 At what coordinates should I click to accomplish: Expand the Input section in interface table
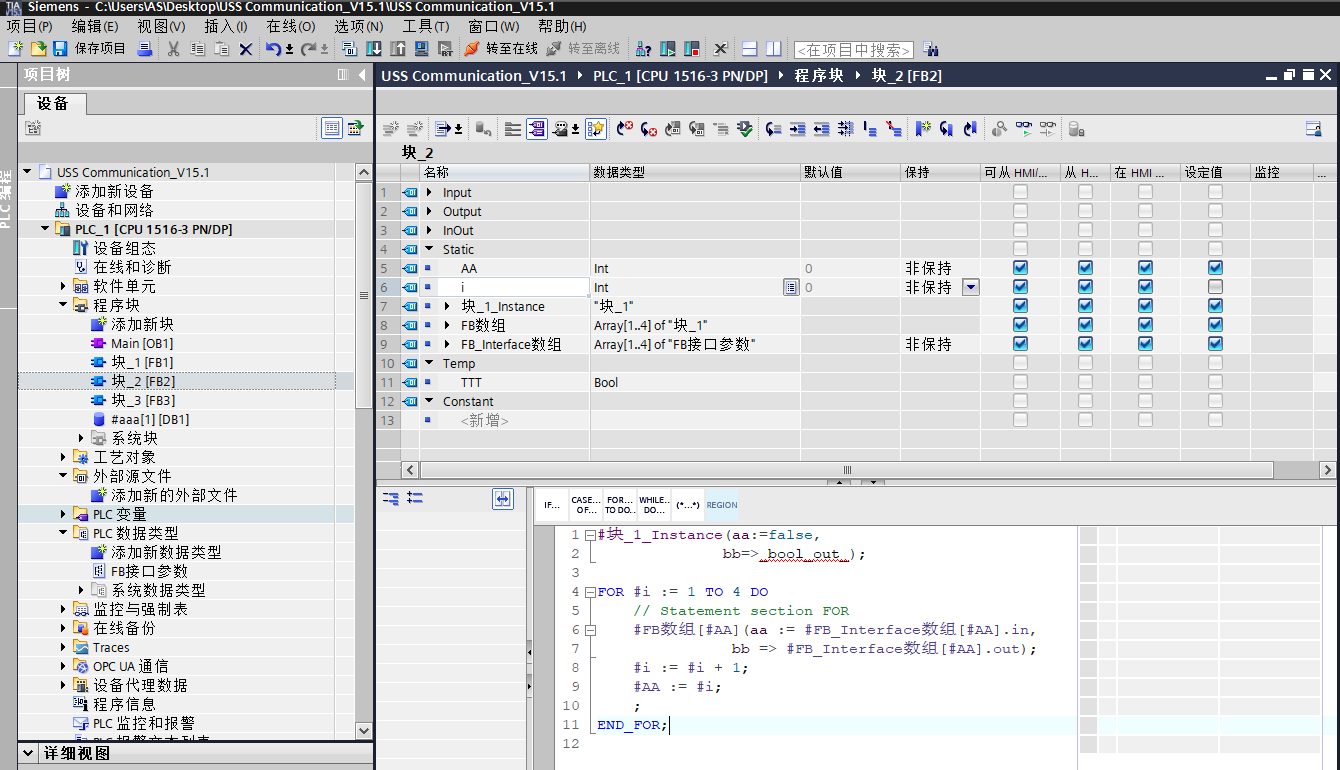[x=430, y=193]
